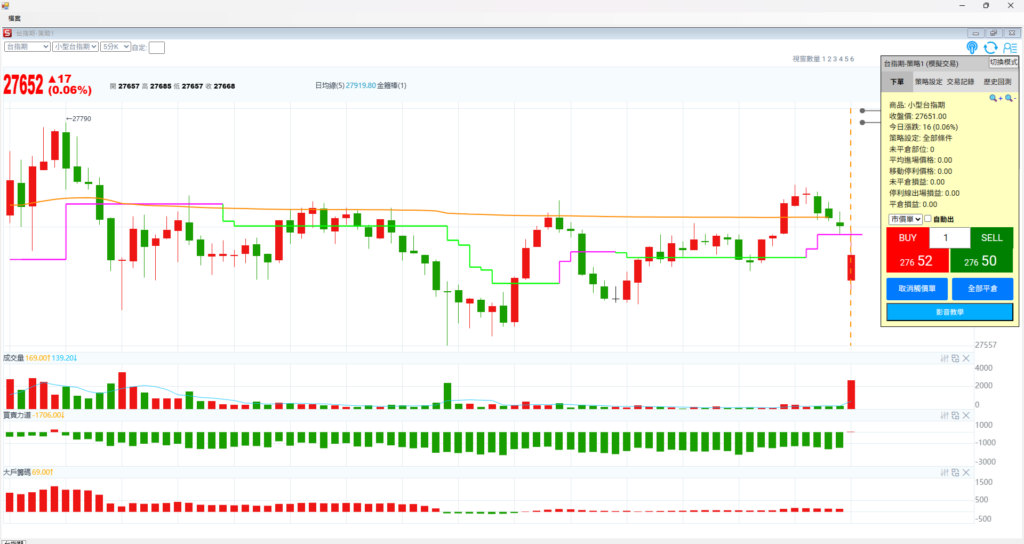Screen dimensions: 1024x544
Task: Click the broadcast signal icon in top toolbar
Action: 972,47
